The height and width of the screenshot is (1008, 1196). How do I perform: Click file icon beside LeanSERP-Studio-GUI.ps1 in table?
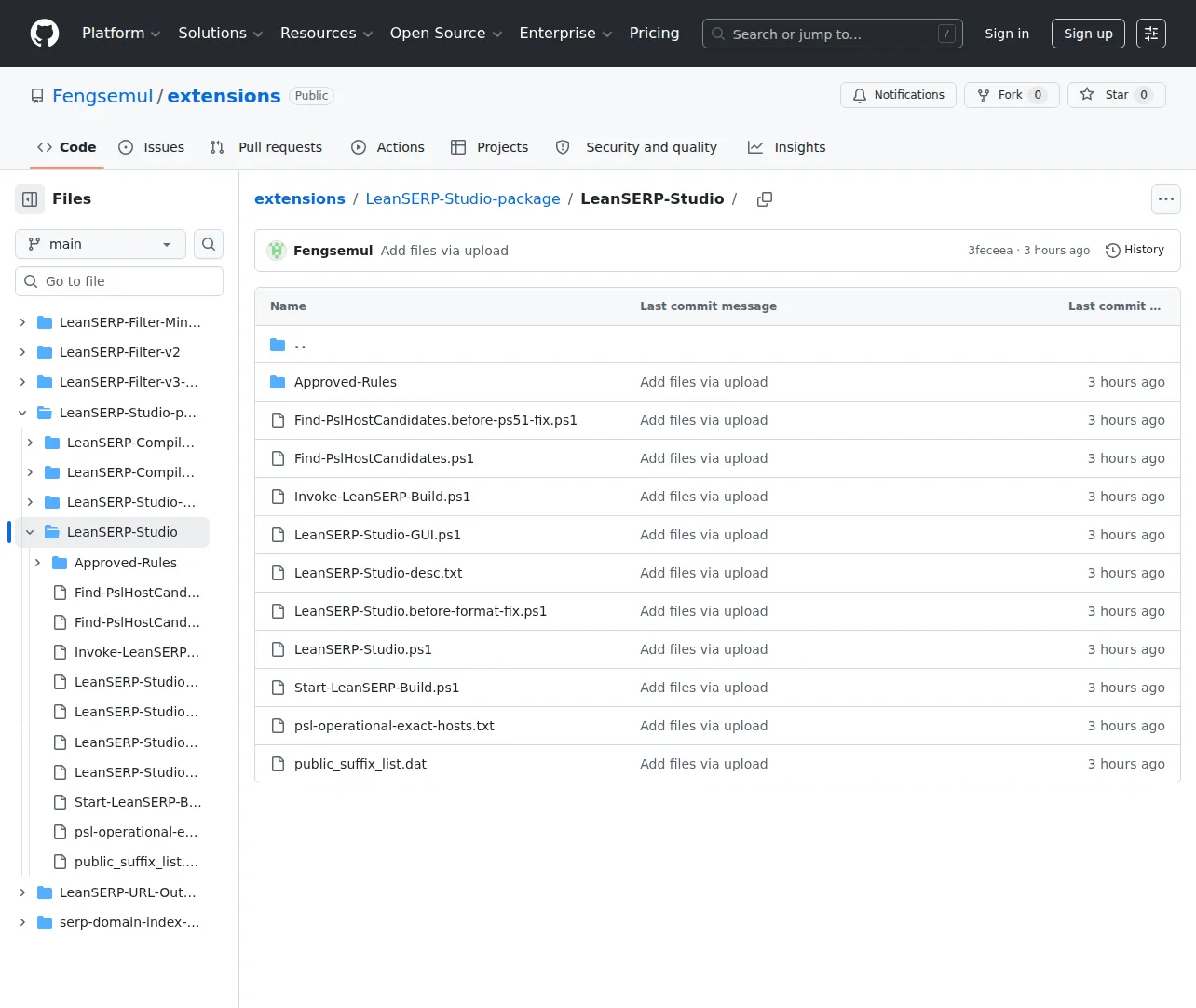point(278,535)
